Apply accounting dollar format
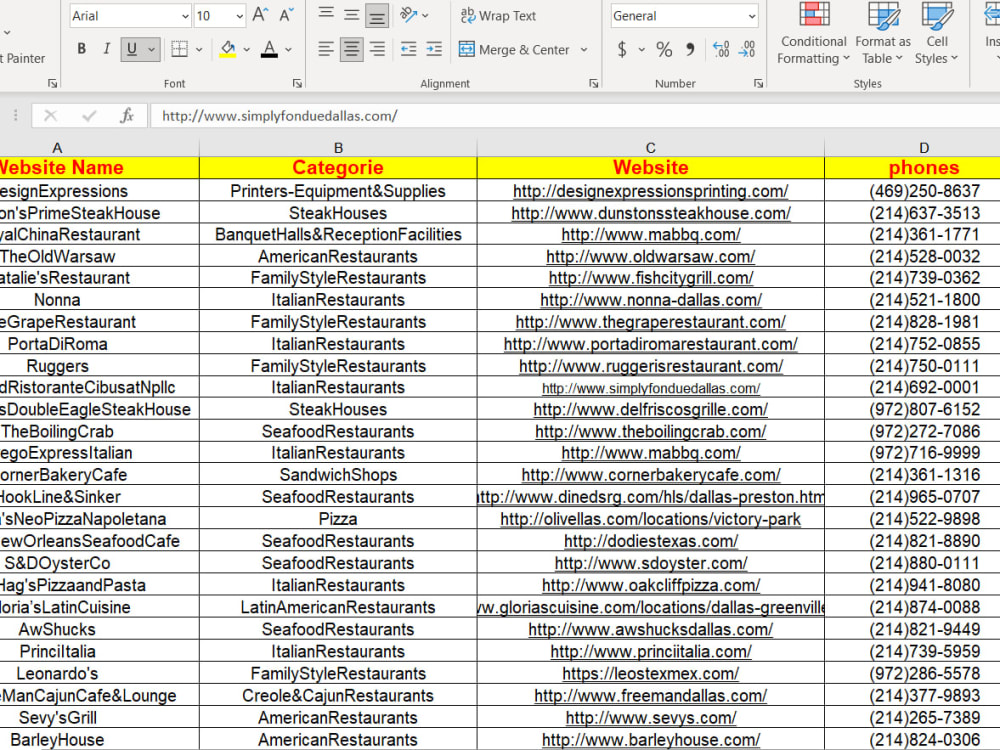Image resolution: width=1000 pixels, height=750 pixels. 622,49
